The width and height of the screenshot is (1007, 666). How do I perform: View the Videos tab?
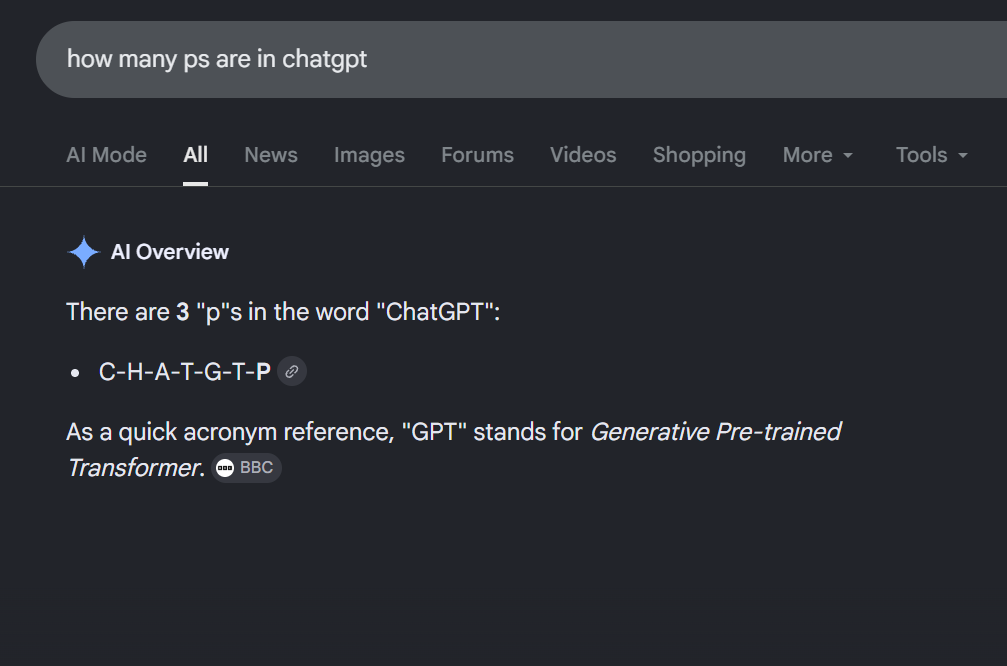point(583,155)
